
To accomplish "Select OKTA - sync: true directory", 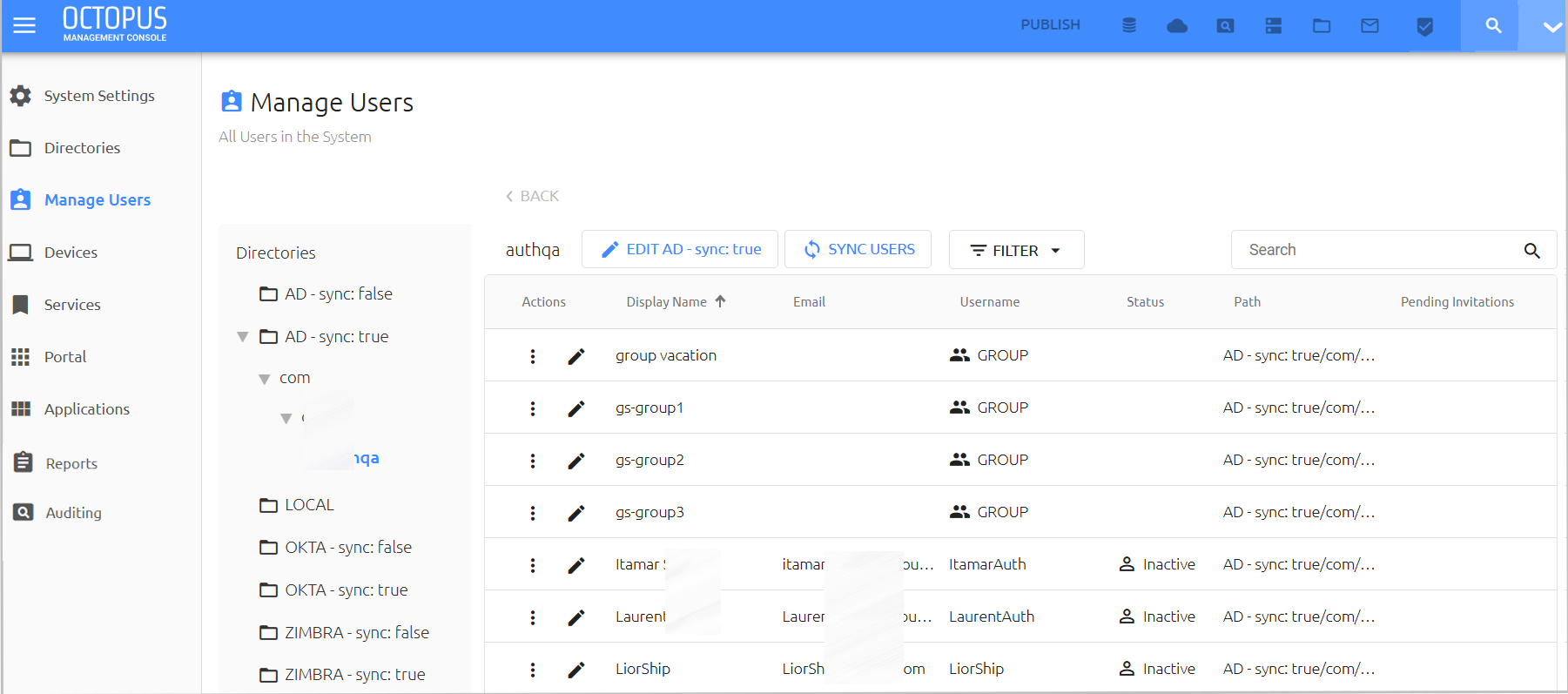I will click(333, 590).
